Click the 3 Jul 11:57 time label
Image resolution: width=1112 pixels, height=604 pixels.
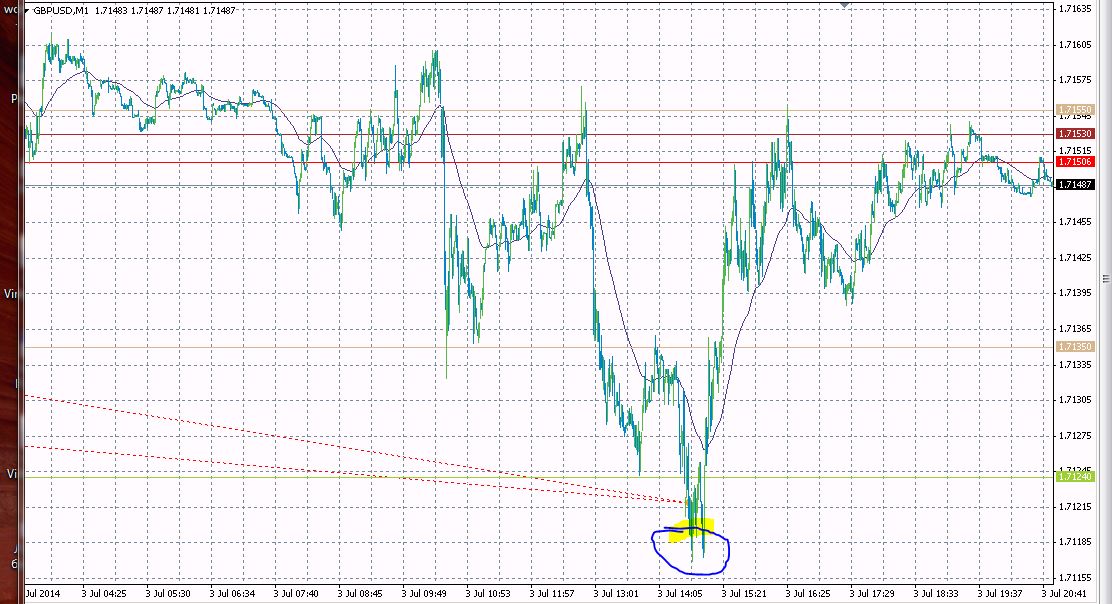point(552,593)
